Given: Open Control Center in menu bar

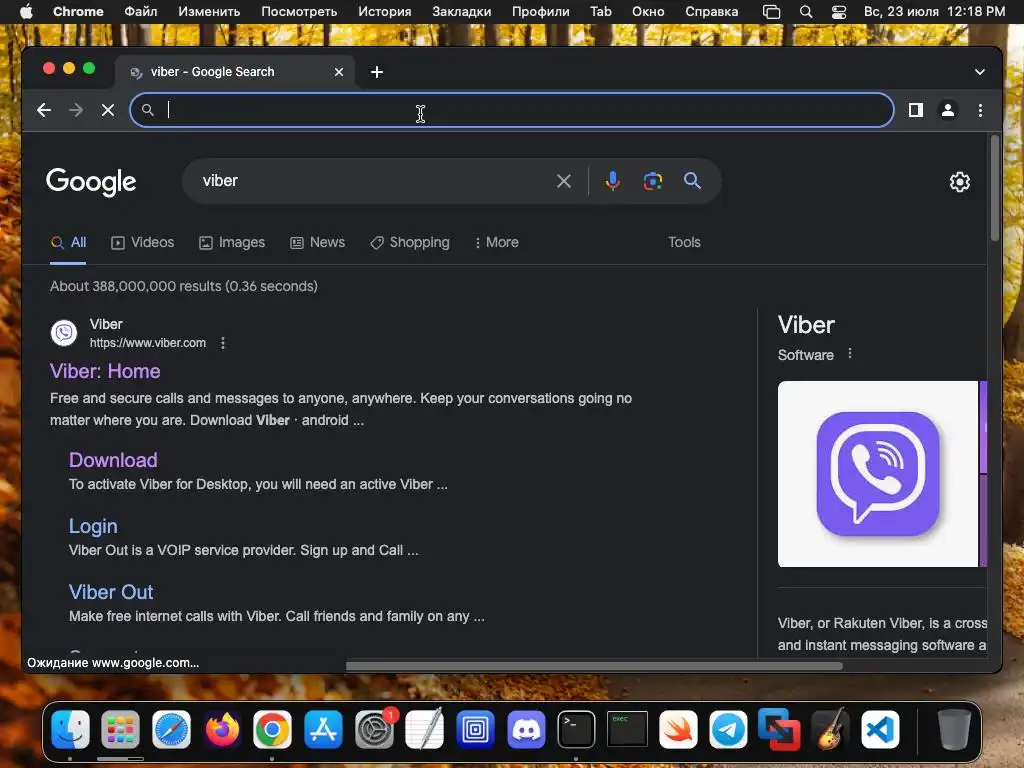Looking at the screenshot, I should click(x=839, y=12).
